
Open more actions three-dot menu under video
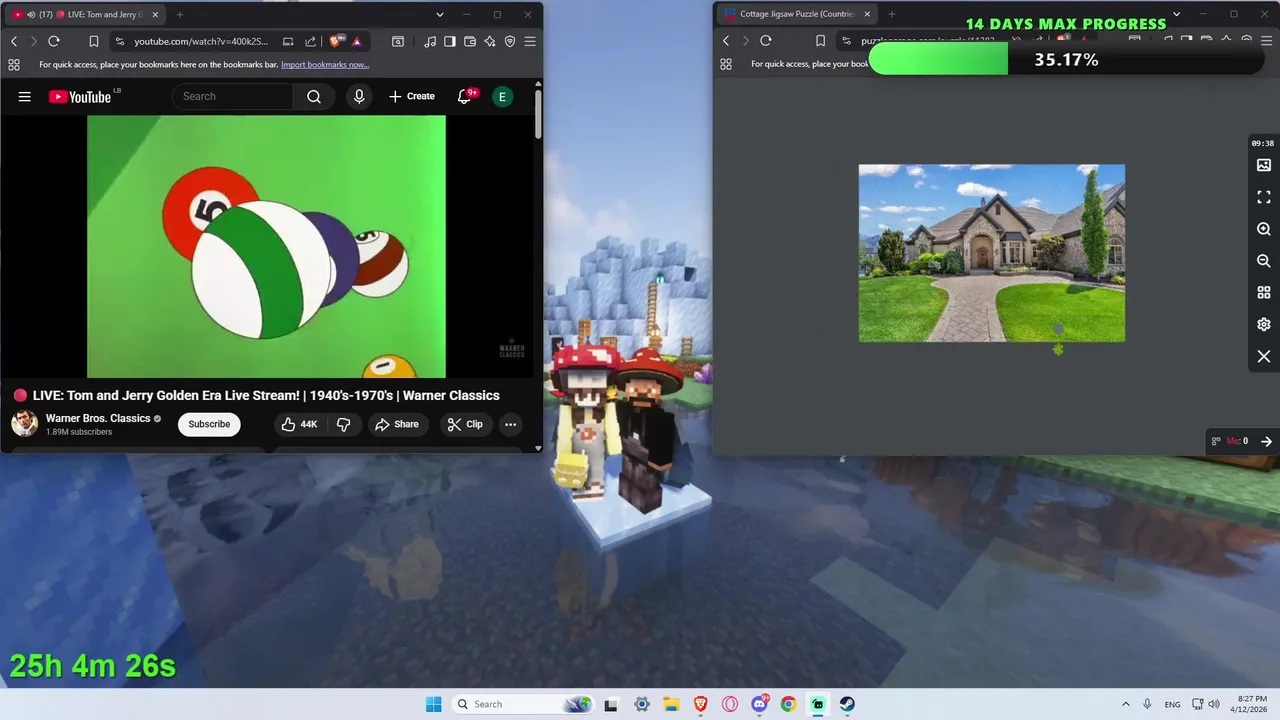[x=510, y=424]
